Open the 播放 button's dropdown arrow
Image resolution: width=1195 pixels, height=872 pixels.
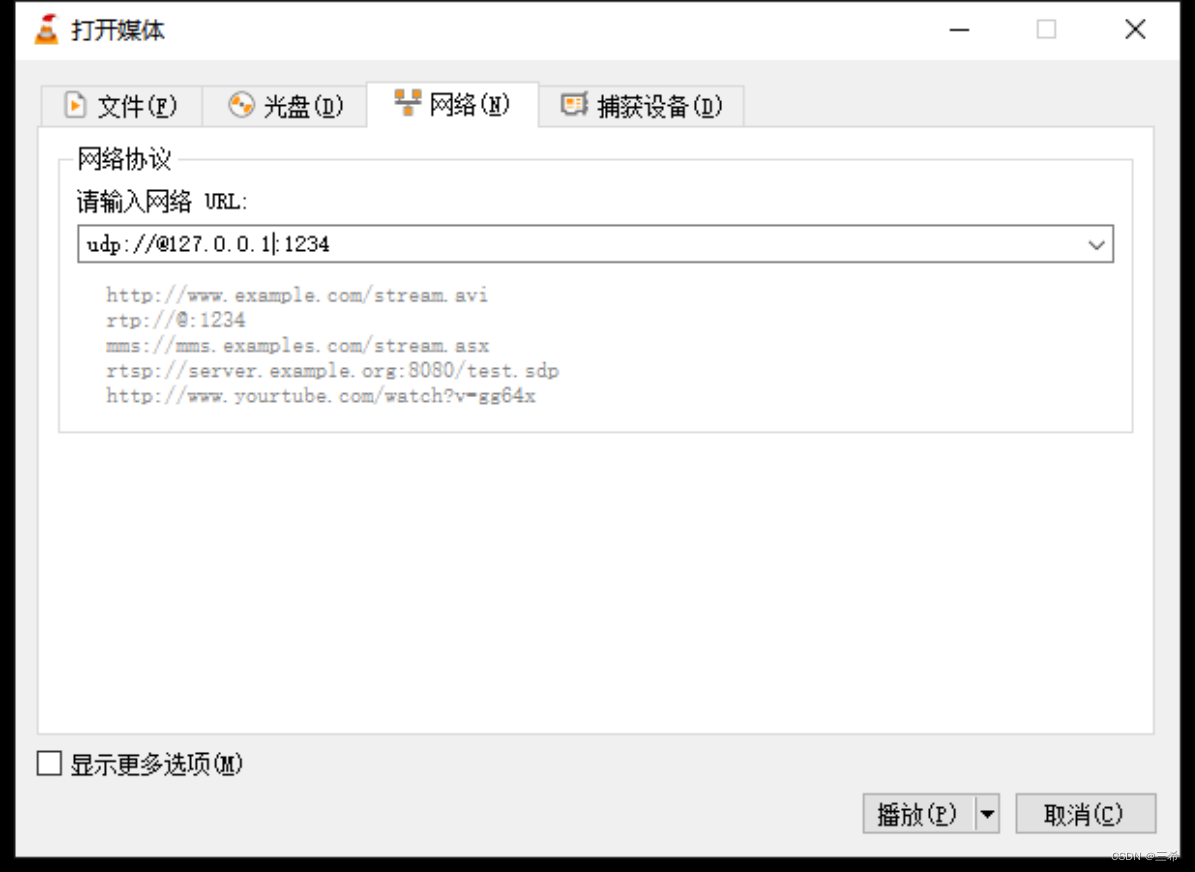coord(987,814)
